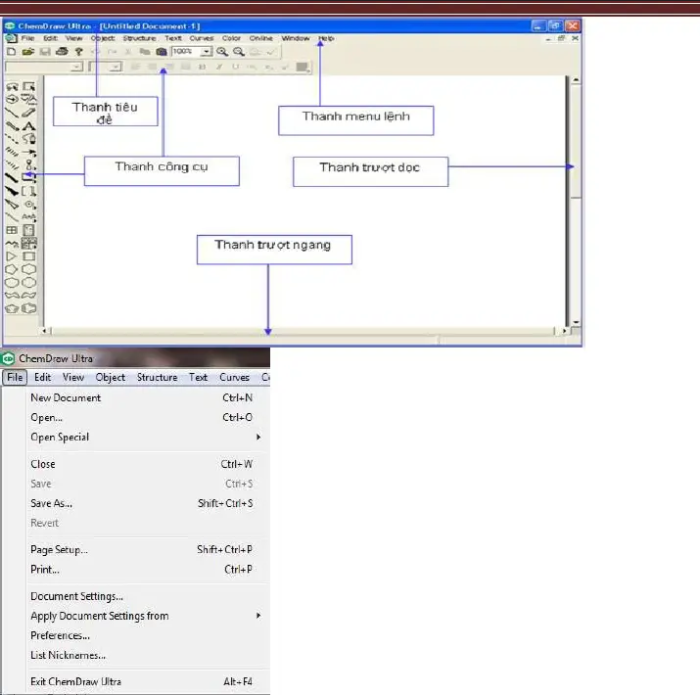Open Online menu in top window
Image resolution: width=700 pixels, height=695 pixels.
(261, 38)
